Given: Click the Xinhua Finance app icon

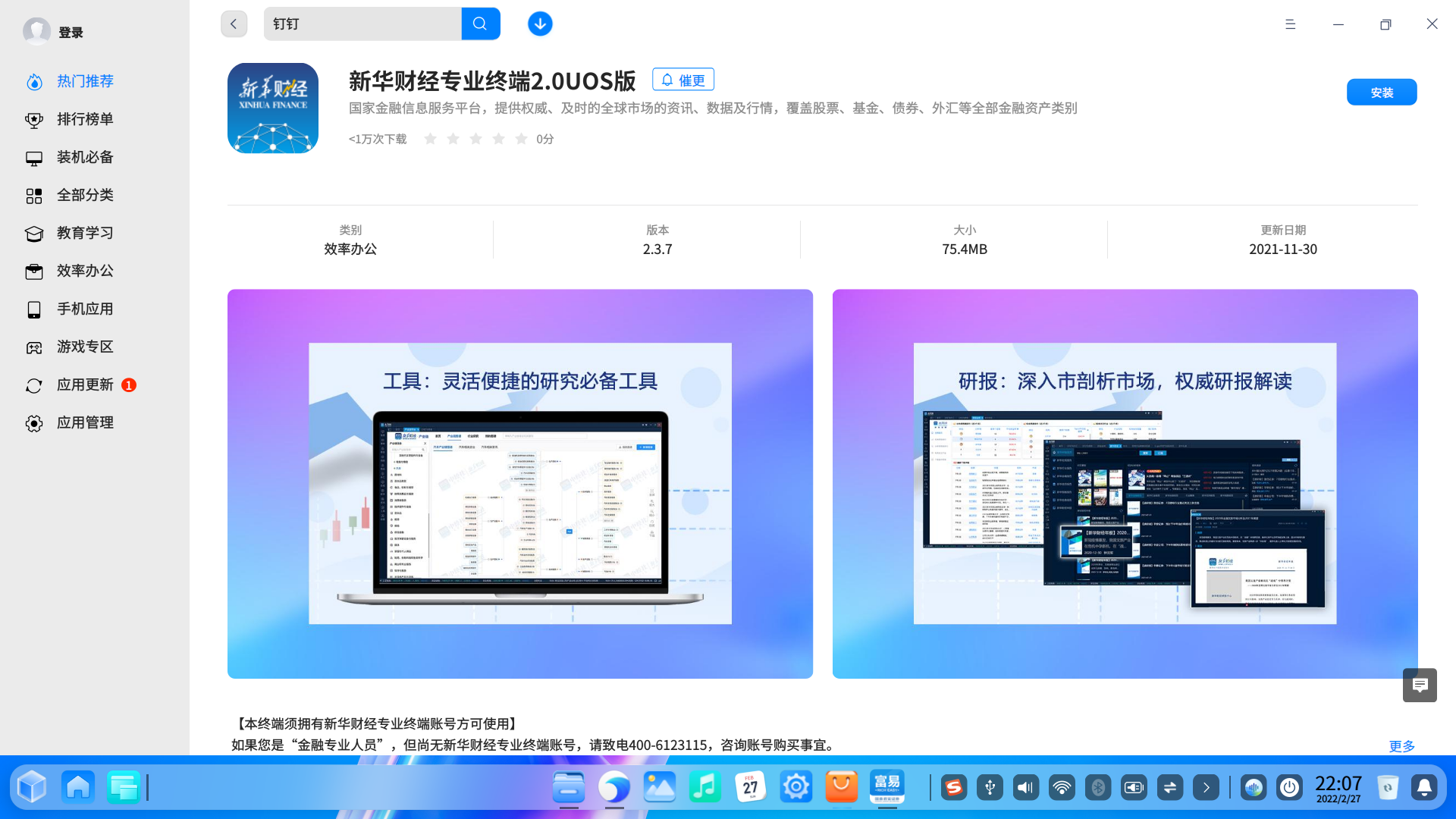Looking at the screenshot, I should (x=273, y=108).
